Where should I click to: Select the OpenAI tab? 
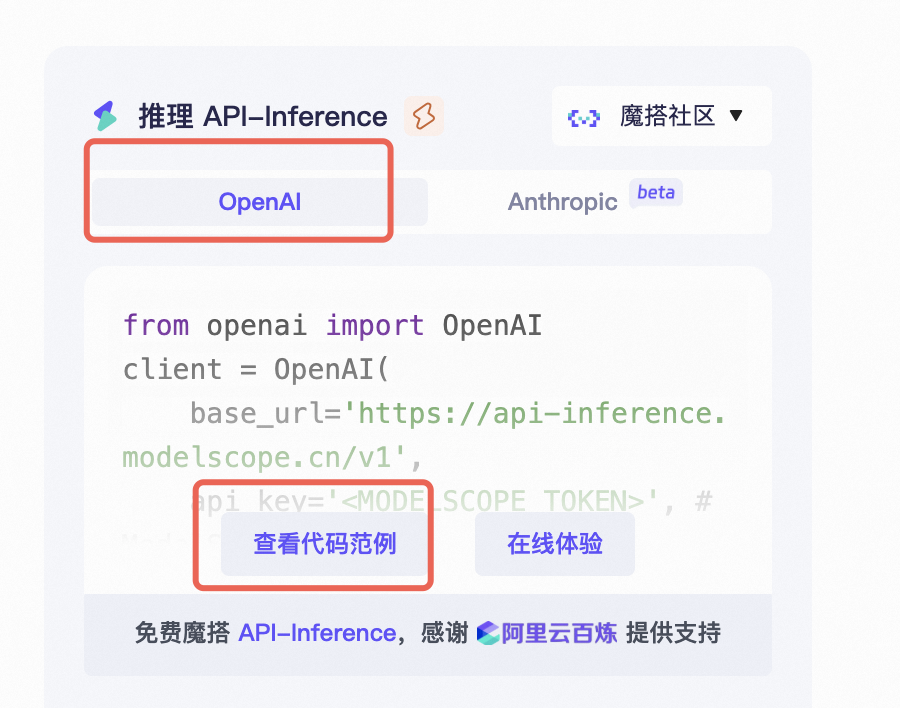(x=259, y=201)
